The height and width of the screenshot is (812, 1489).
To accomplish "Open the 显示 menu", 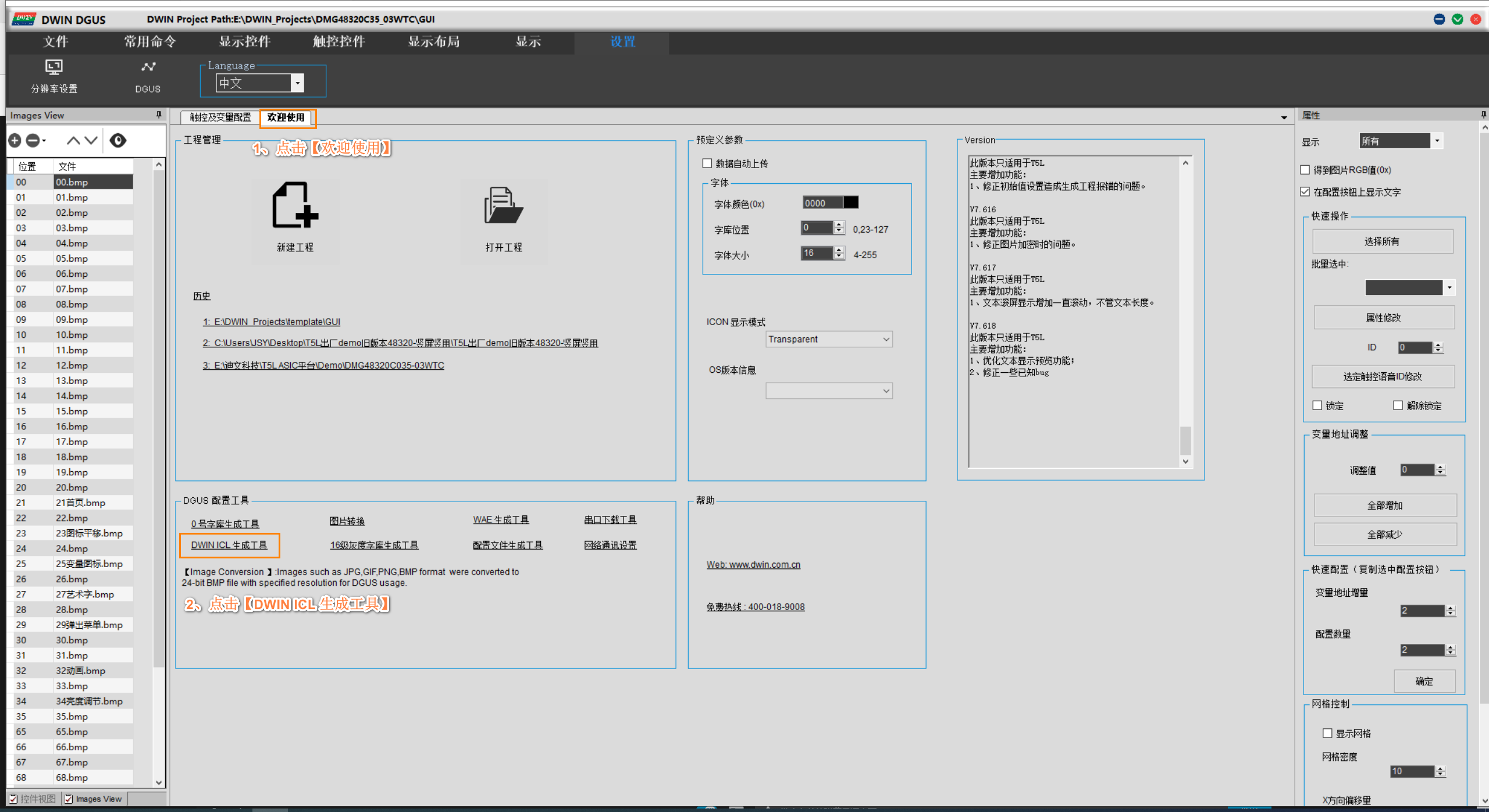I will pos(528,42).
